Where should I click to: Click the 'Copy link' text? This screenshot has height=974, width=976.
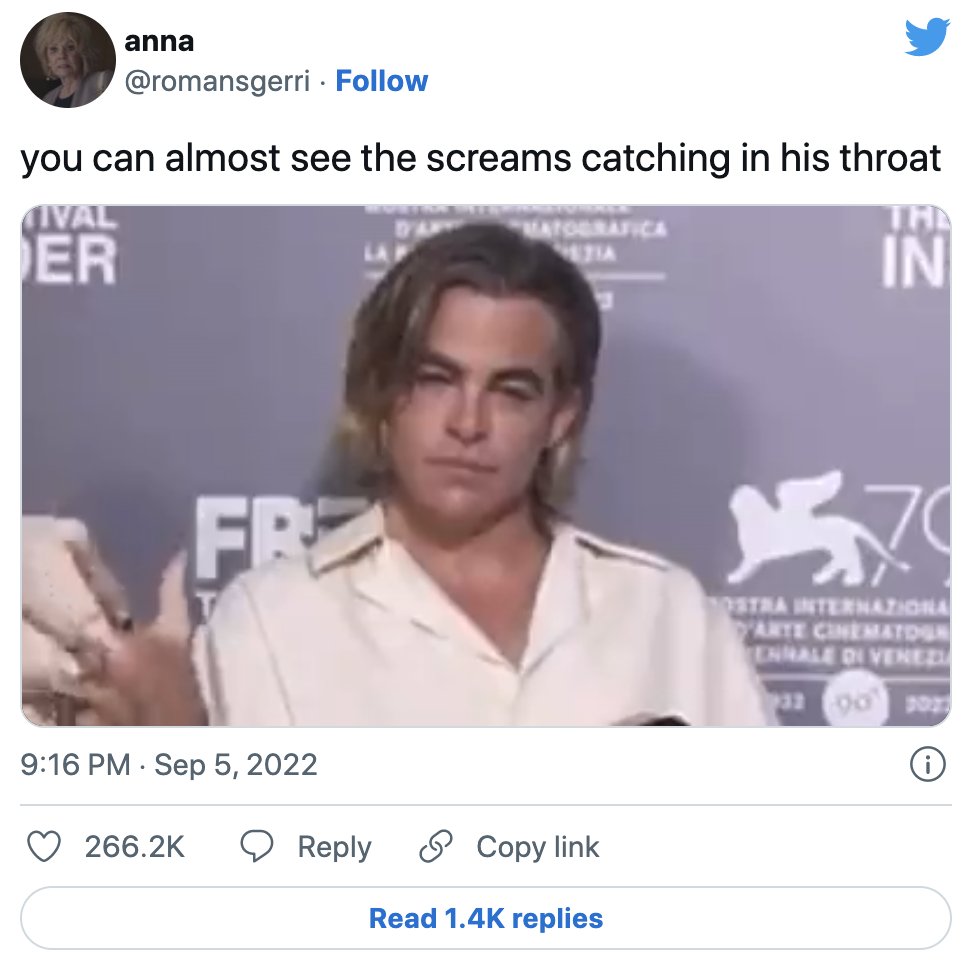pos(537,846)
